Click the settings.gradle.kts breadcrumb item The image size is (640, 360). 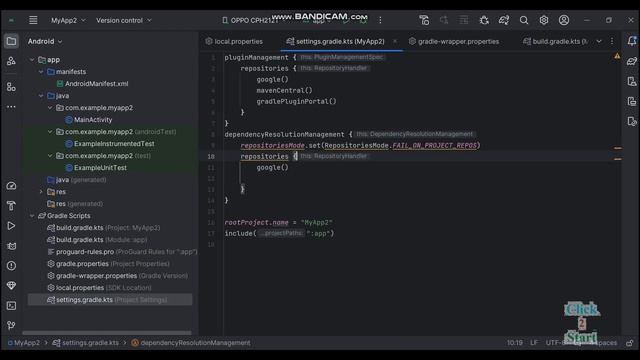(86, 343)
